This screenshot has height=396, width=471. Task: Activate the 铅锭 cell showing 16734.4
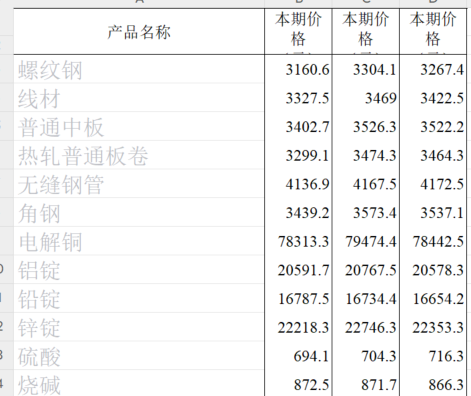(366, 299)
